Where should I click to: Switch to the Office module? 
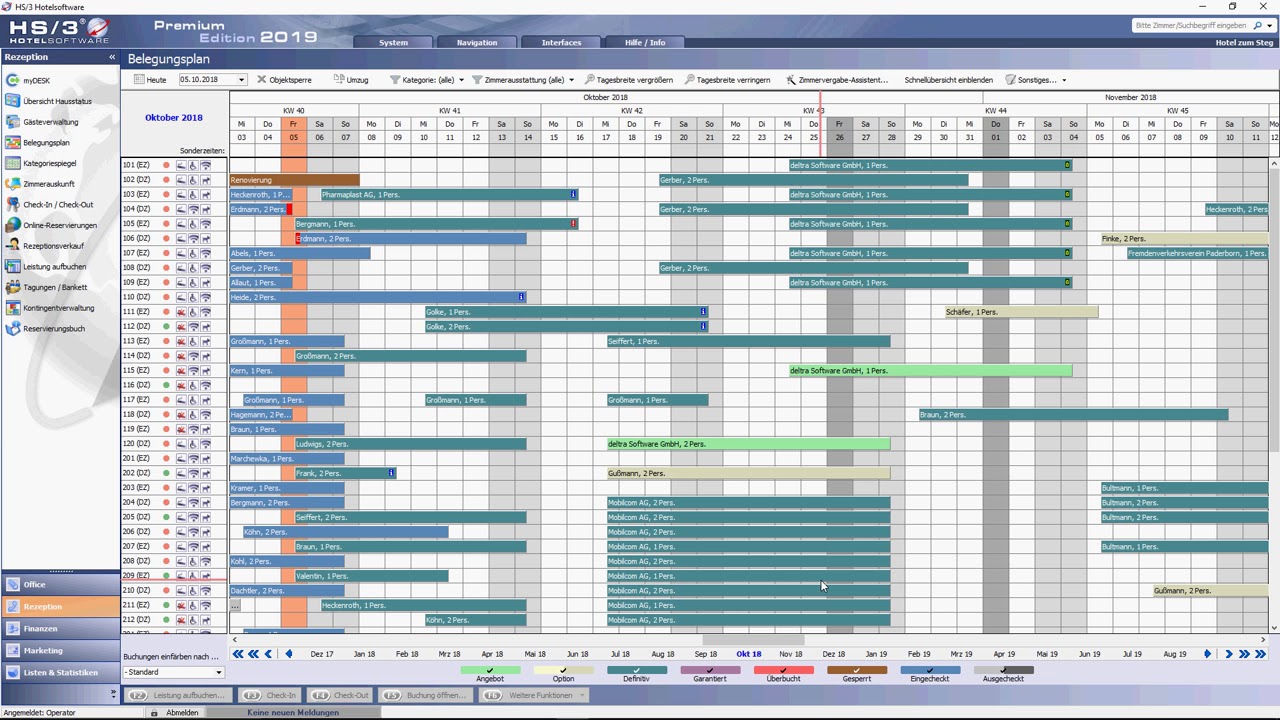(x=60, y=585)
